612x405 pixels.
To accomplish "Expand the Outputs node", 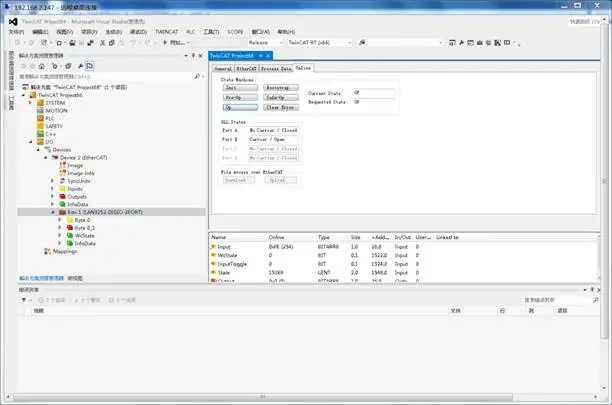I will pyautogui.click(x=53, y=196).
